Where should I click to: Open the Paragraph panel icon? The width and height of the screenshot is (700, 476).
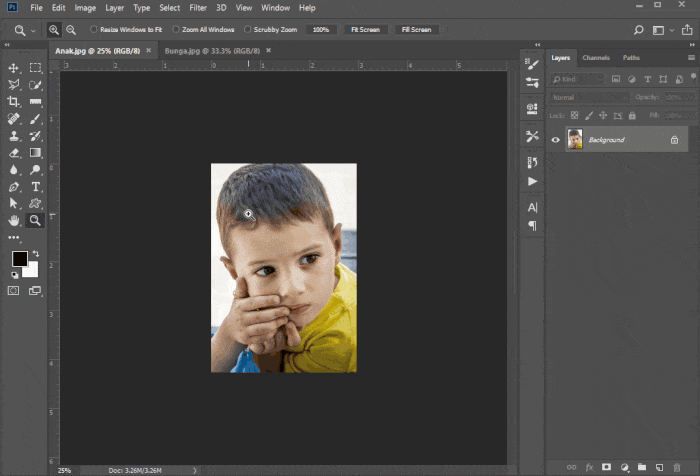(x=532, y=225)
